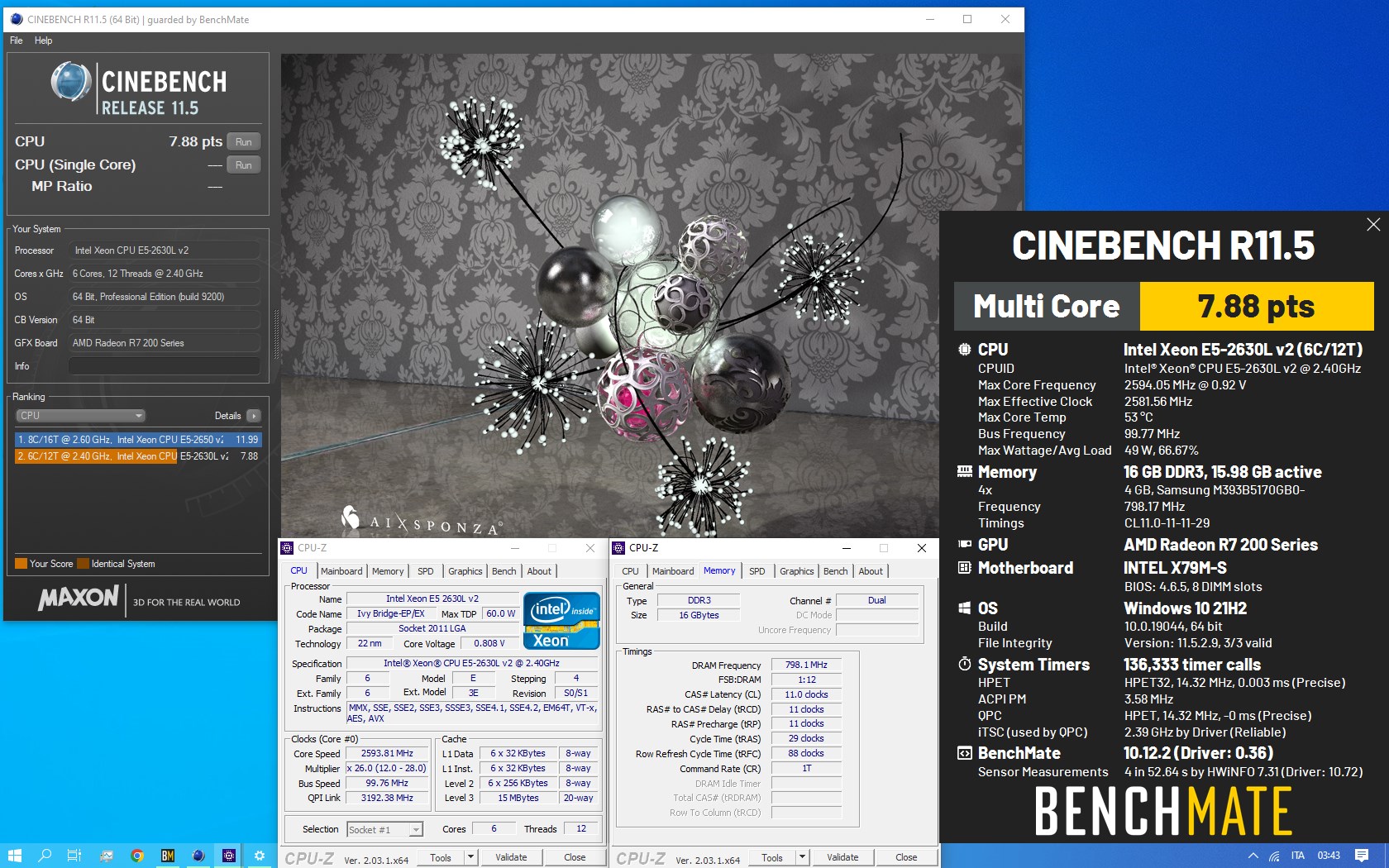Click the Motherboard icon in BenchMate panel
The width and height of the screenshot is (1389, 868).
[x=964, y=568]
